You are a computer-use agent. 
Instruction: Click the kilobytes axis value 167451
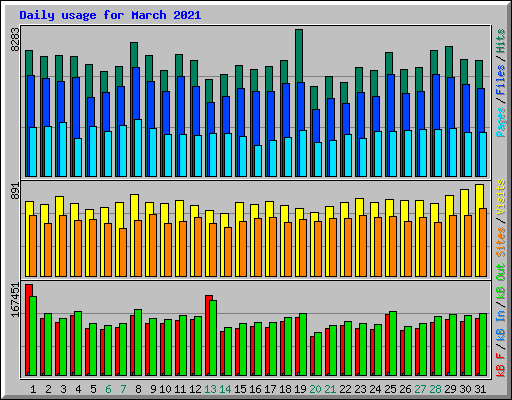coord(15,300)
